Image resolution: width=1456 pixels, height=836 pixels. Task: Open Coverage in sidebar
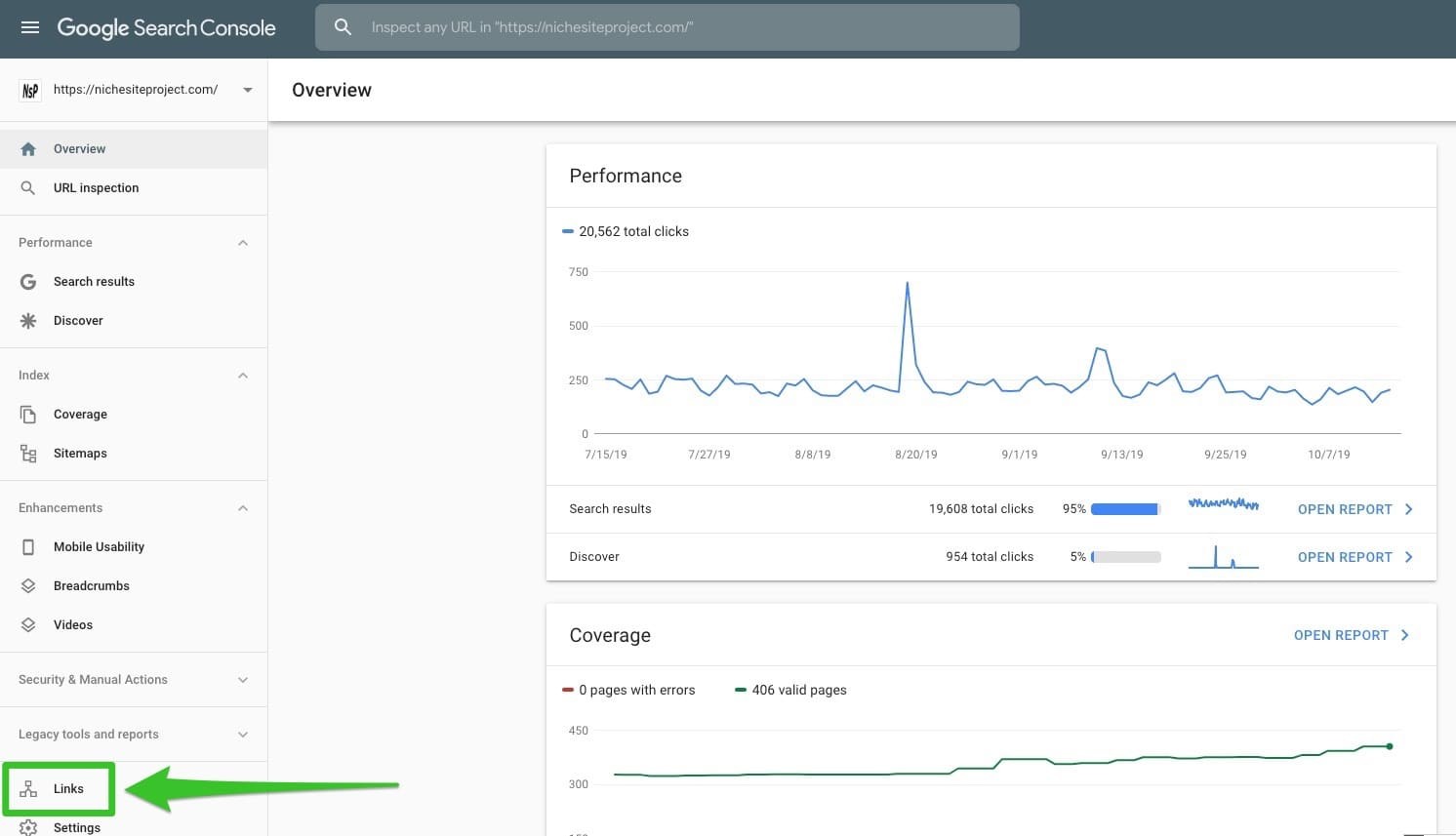point(134,415)
